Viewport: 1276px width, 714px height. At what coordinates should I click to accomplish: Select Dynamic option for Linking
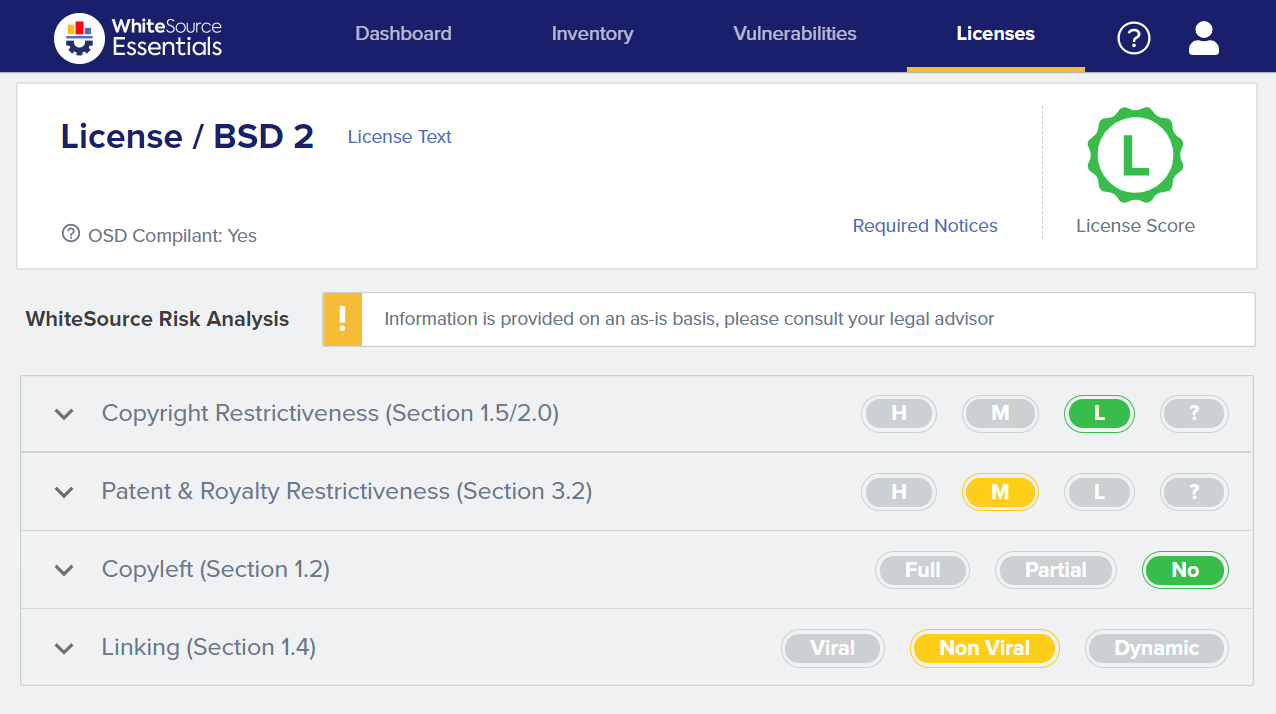1156,648
